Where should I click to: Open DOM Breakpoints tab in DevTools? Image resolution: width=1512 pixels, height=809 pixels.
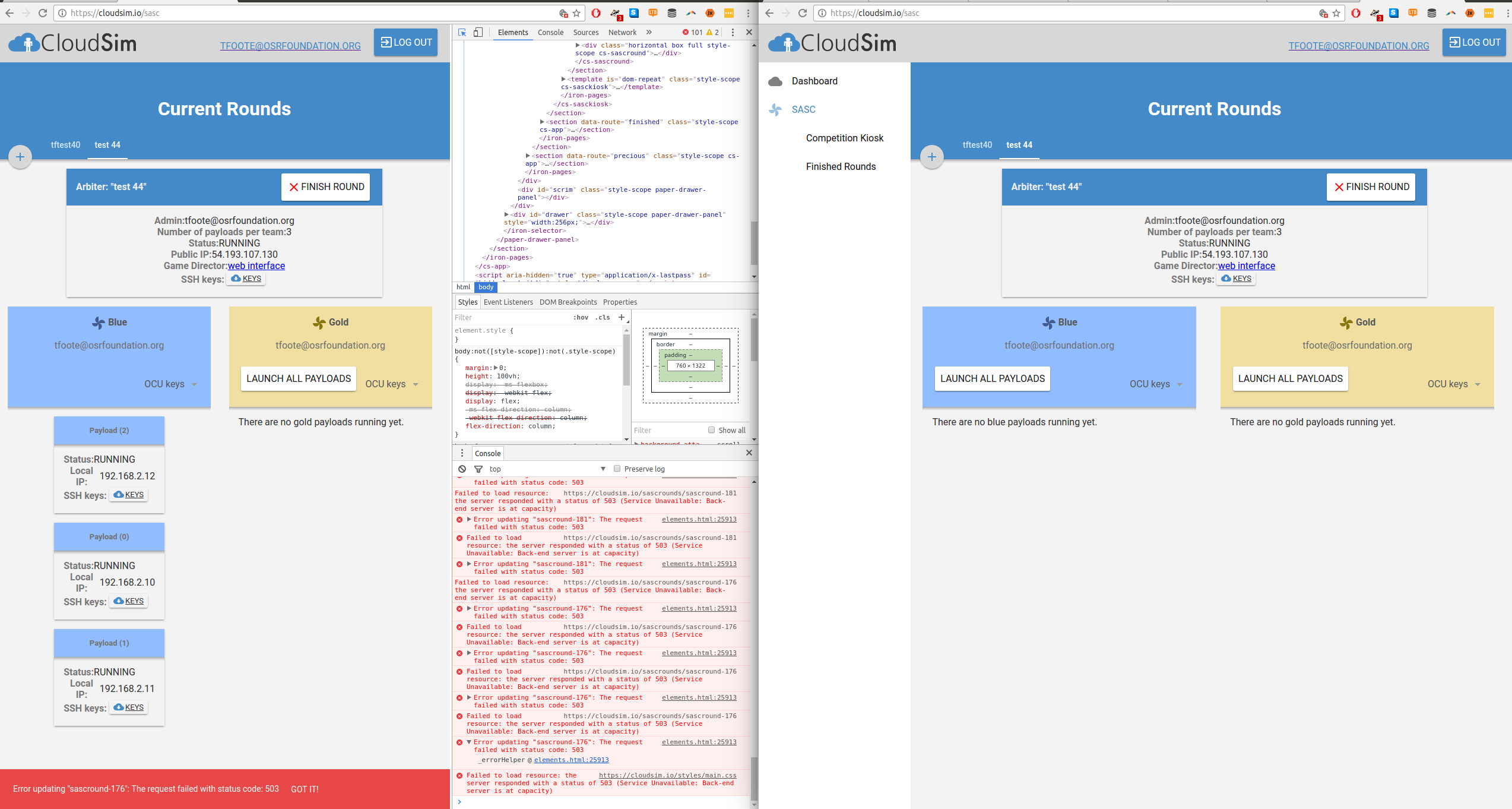pos(568,302)
